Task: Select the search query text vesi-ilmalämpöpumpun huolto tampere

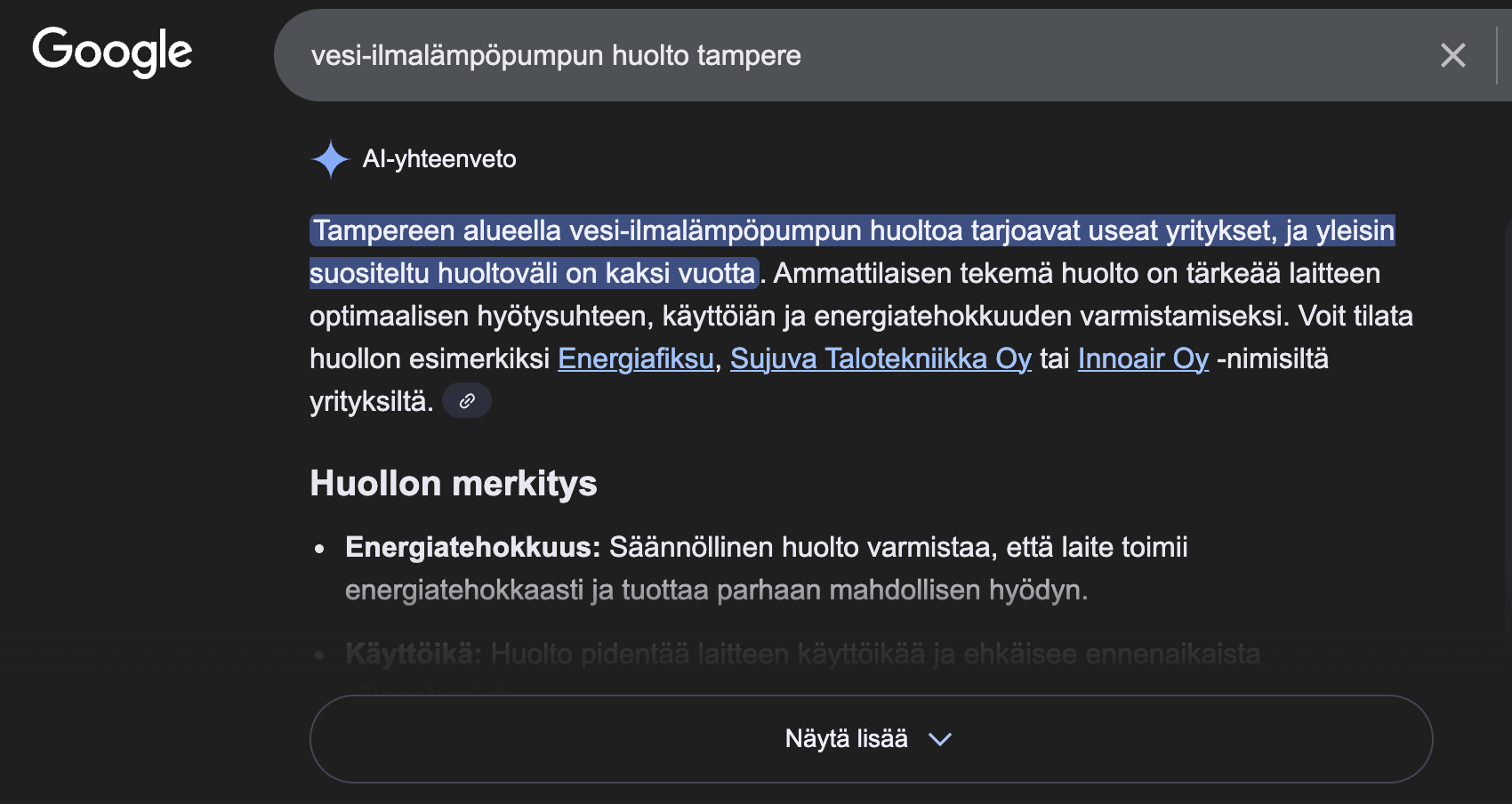Action: tap(557, 55)
